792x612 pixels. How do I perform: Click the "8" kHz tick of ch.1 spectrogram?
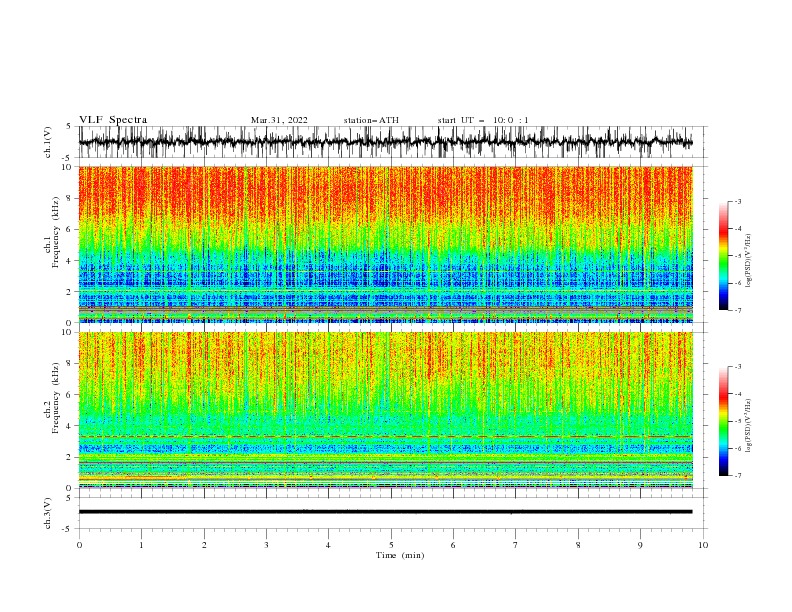69,198
